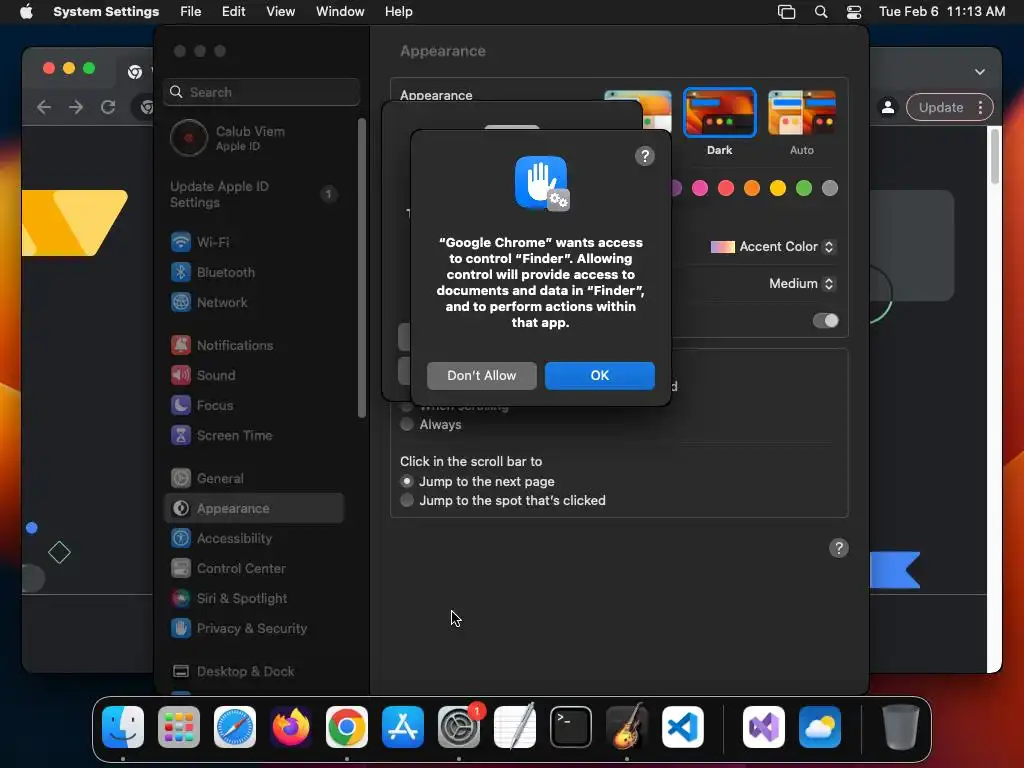
Task: Open Privacy & Security settings
Action: [255, 629]
